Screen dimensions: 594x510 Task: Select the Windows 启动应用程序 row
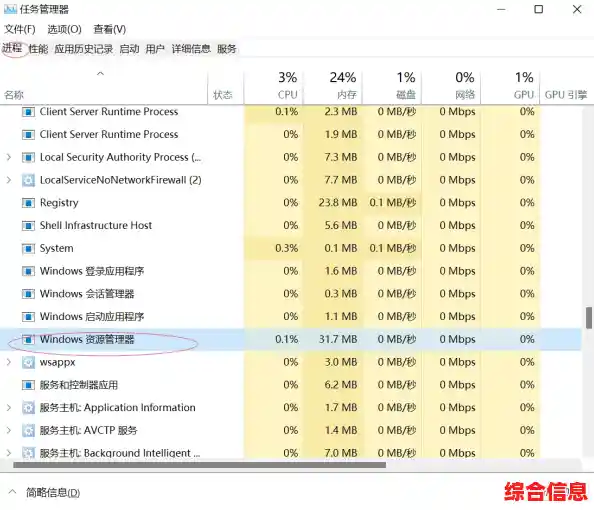(291, 317)
